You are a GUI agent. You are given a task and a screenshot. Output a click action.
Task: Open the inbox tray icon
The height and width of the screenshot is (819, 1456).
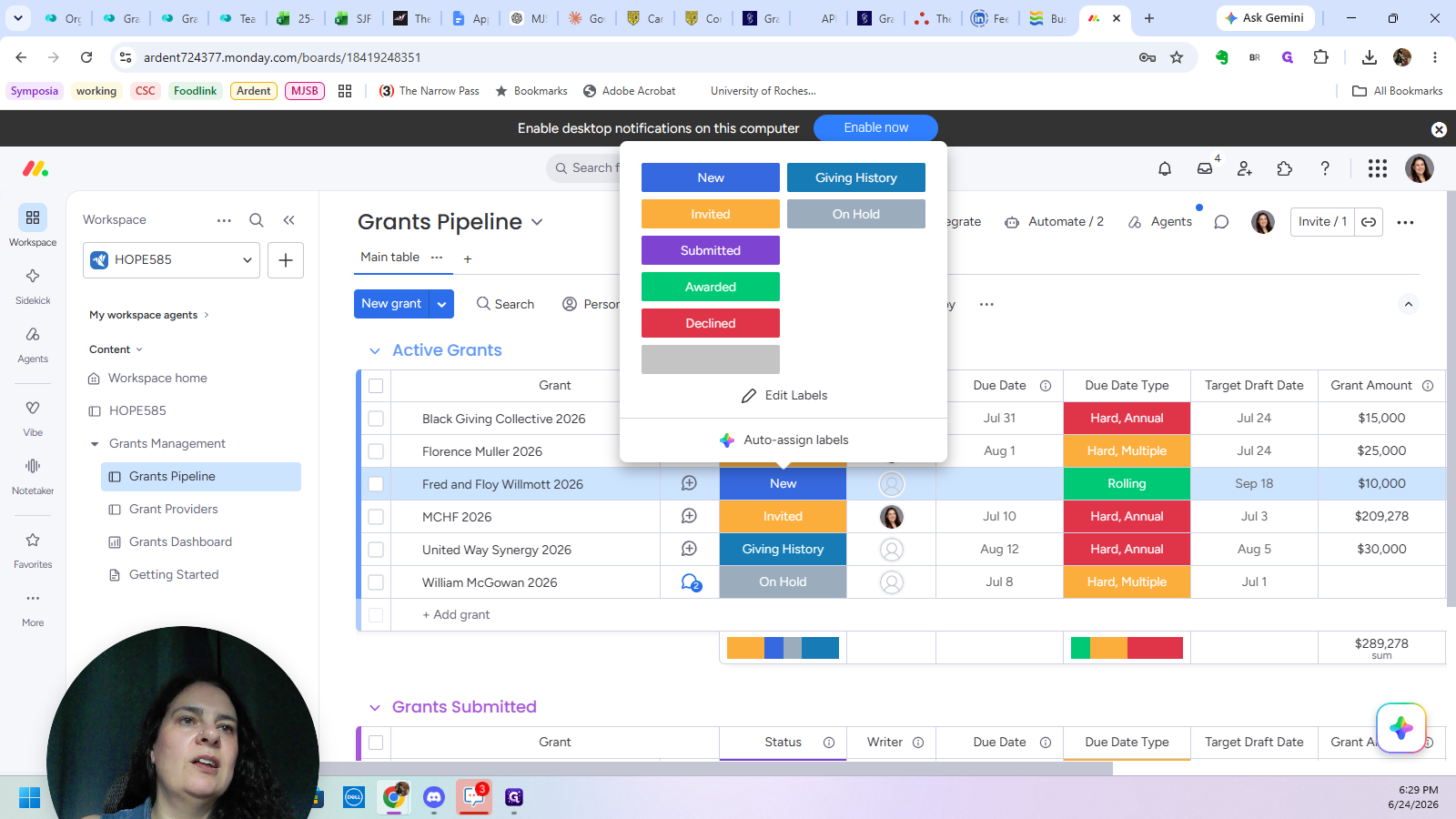coord(1205,168)
